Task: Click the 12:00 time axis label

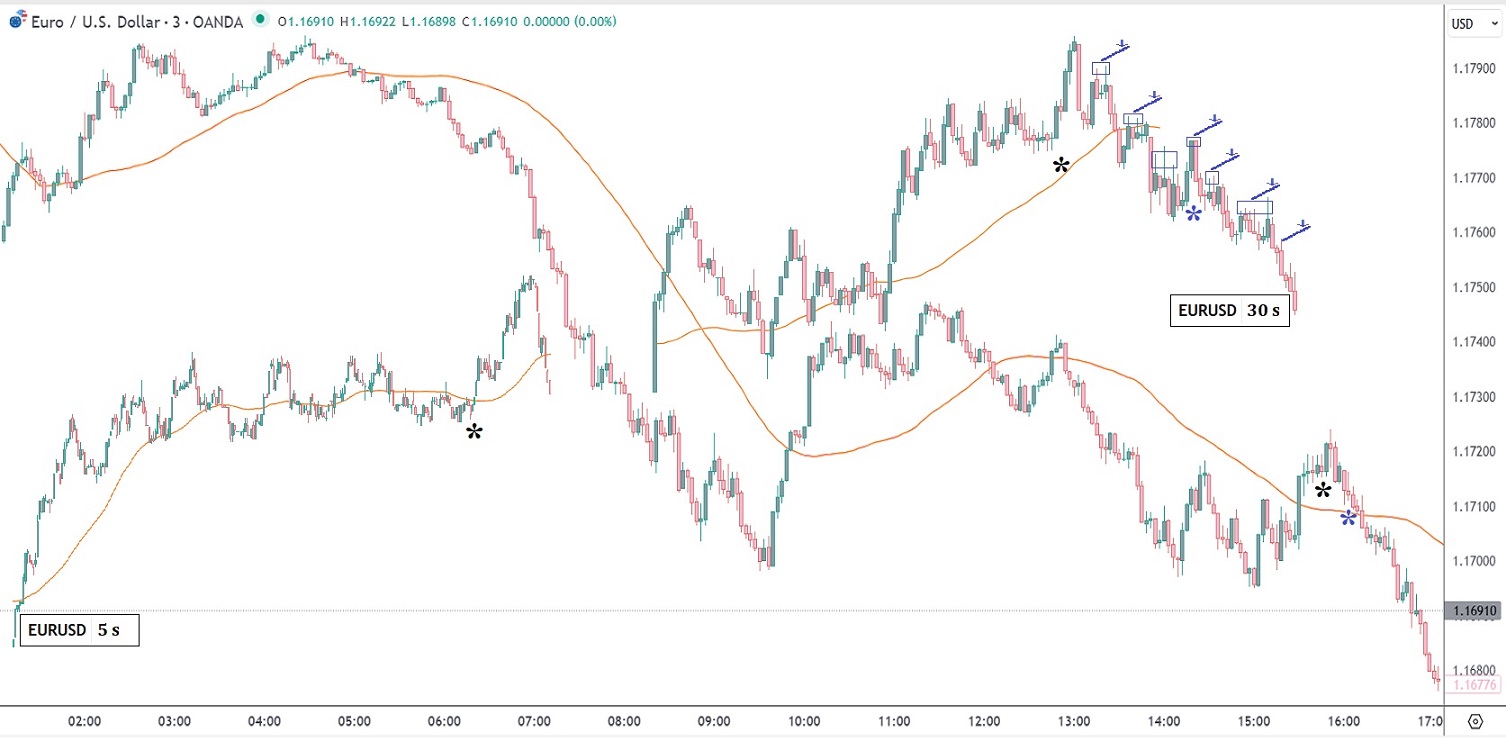Action: pos(984,721)
